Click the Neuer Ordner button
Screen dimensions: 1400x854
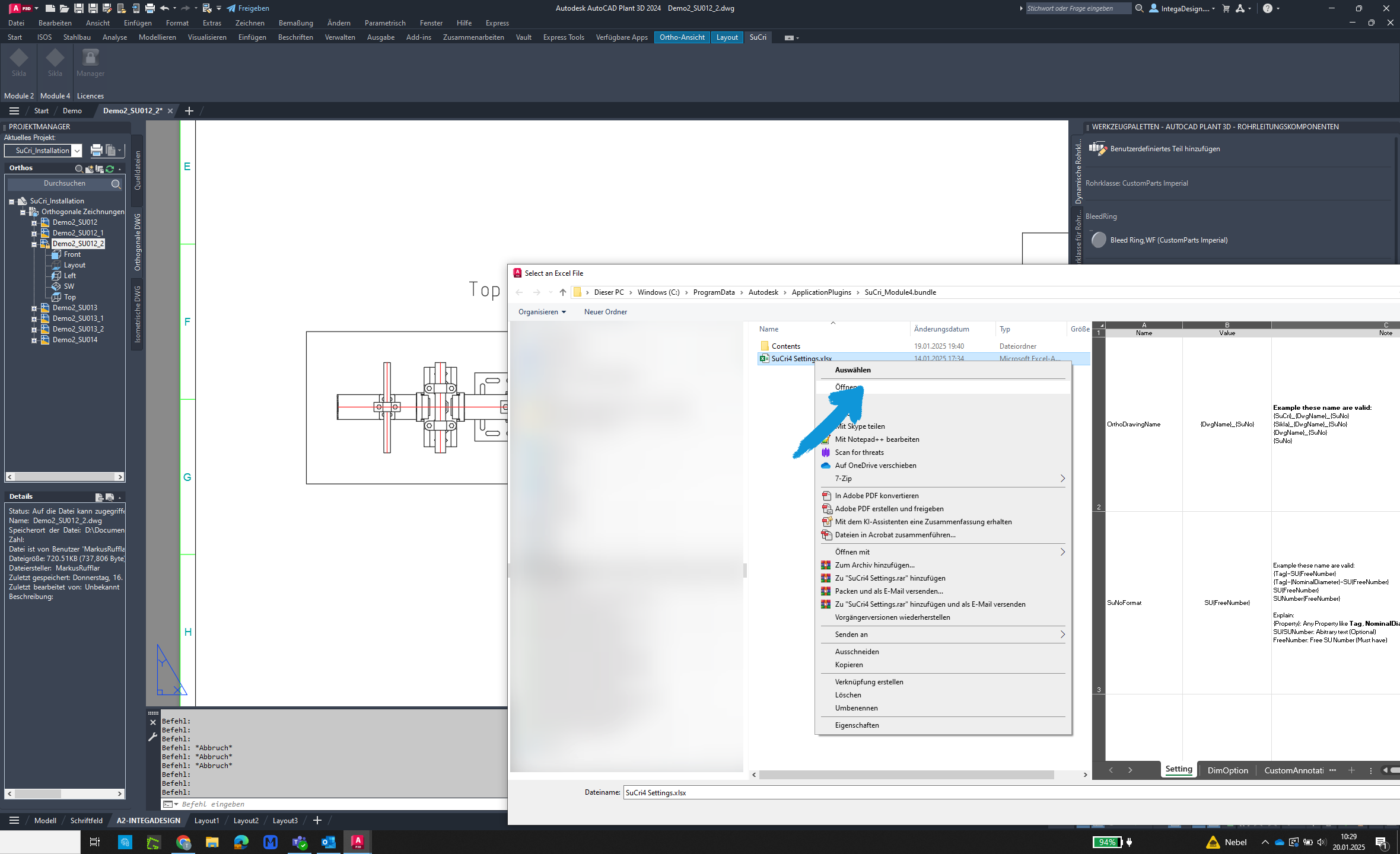(605, 312)
